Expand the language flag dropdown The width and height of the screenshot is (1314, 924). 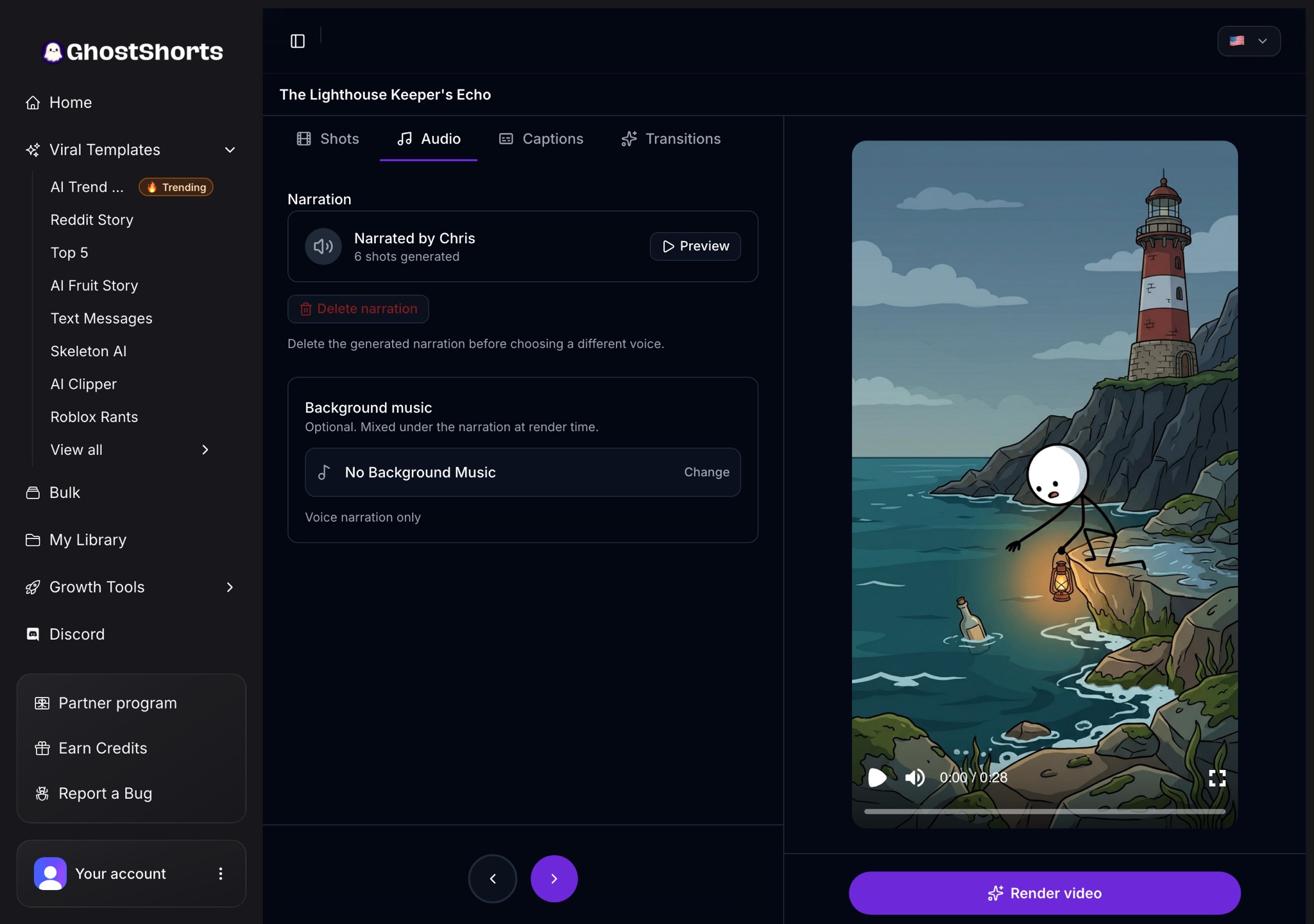pos(1249,41)
